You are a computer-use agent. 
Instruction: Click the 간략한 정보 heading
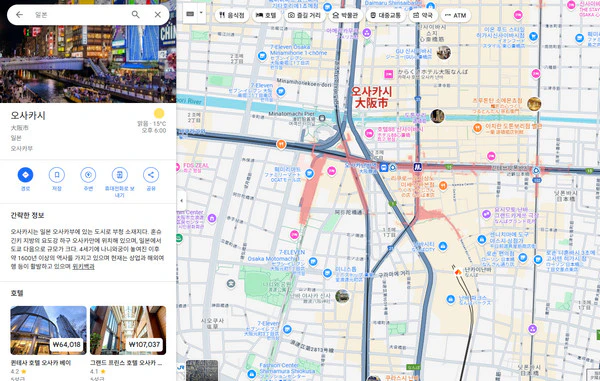pyautogui.click(x=27, y=215)
